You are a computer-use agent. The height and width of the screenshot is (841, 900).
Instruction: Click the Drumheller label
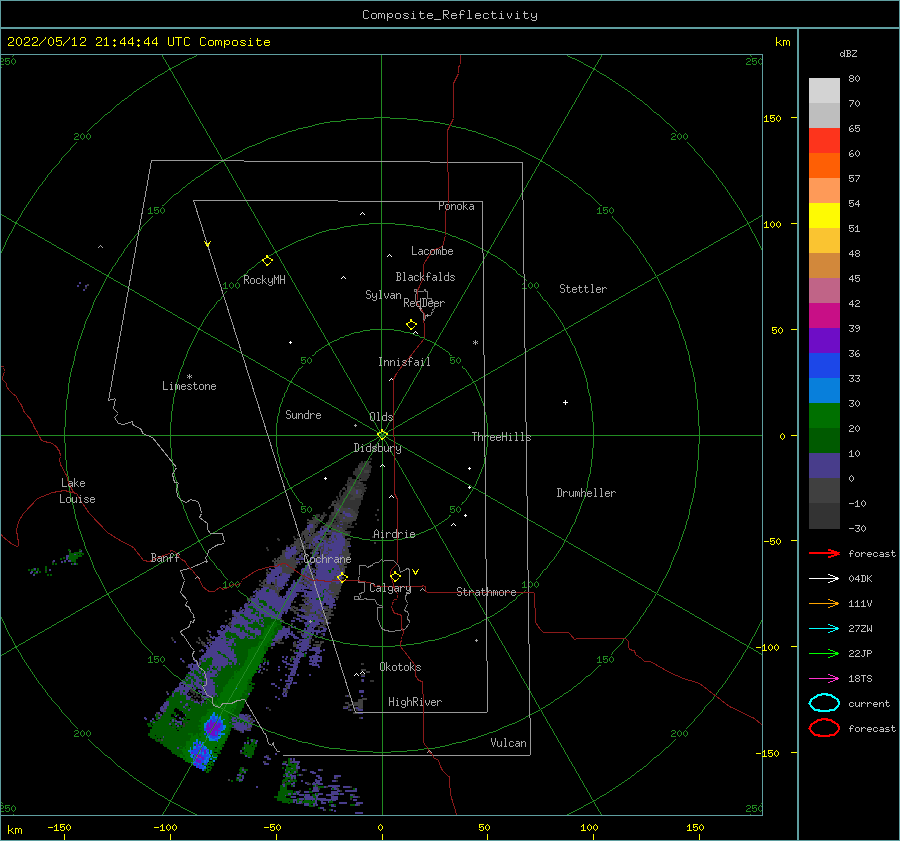586,493
